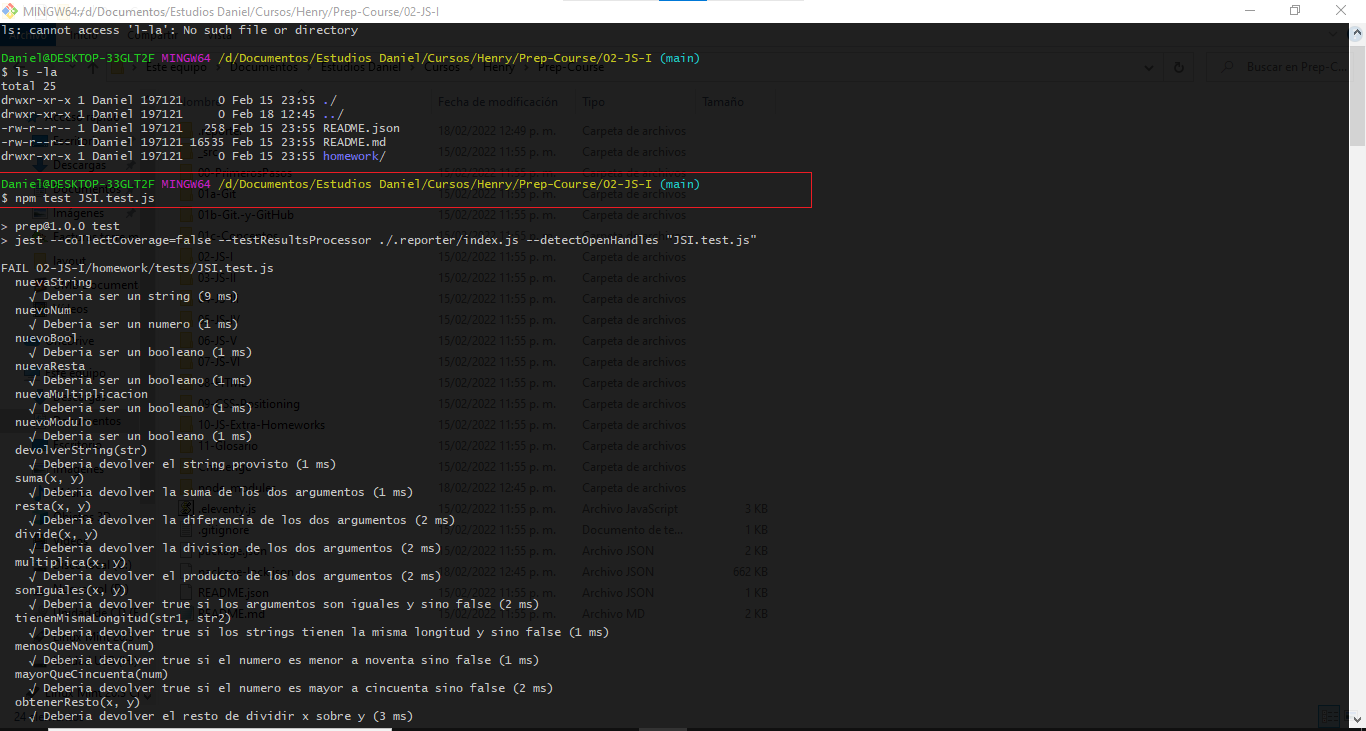
Task: Click 'homework/' directory in the ls listing
Action: click(354, 156)
